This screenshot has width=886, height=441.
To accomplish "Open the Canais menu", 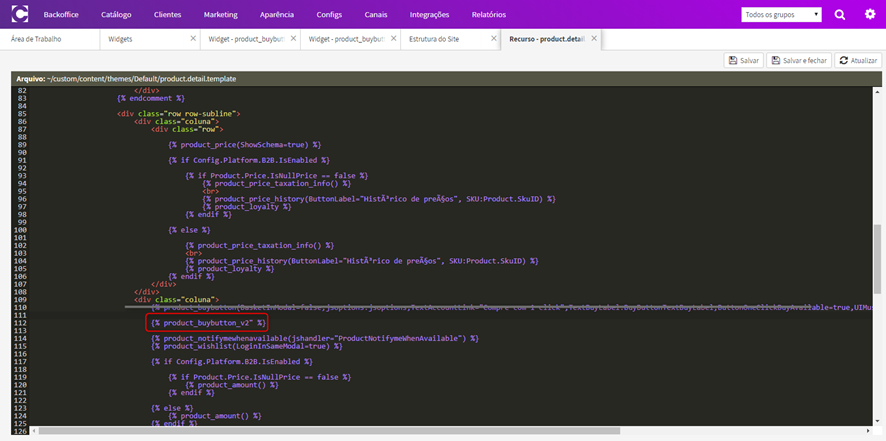I will [376, 15].
